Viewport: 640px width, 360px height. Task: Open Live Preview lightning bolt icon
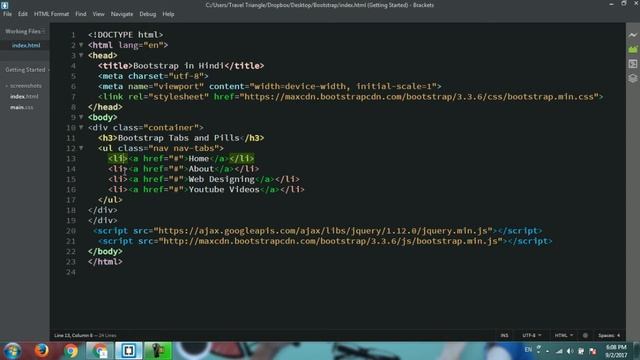[633, 35]
